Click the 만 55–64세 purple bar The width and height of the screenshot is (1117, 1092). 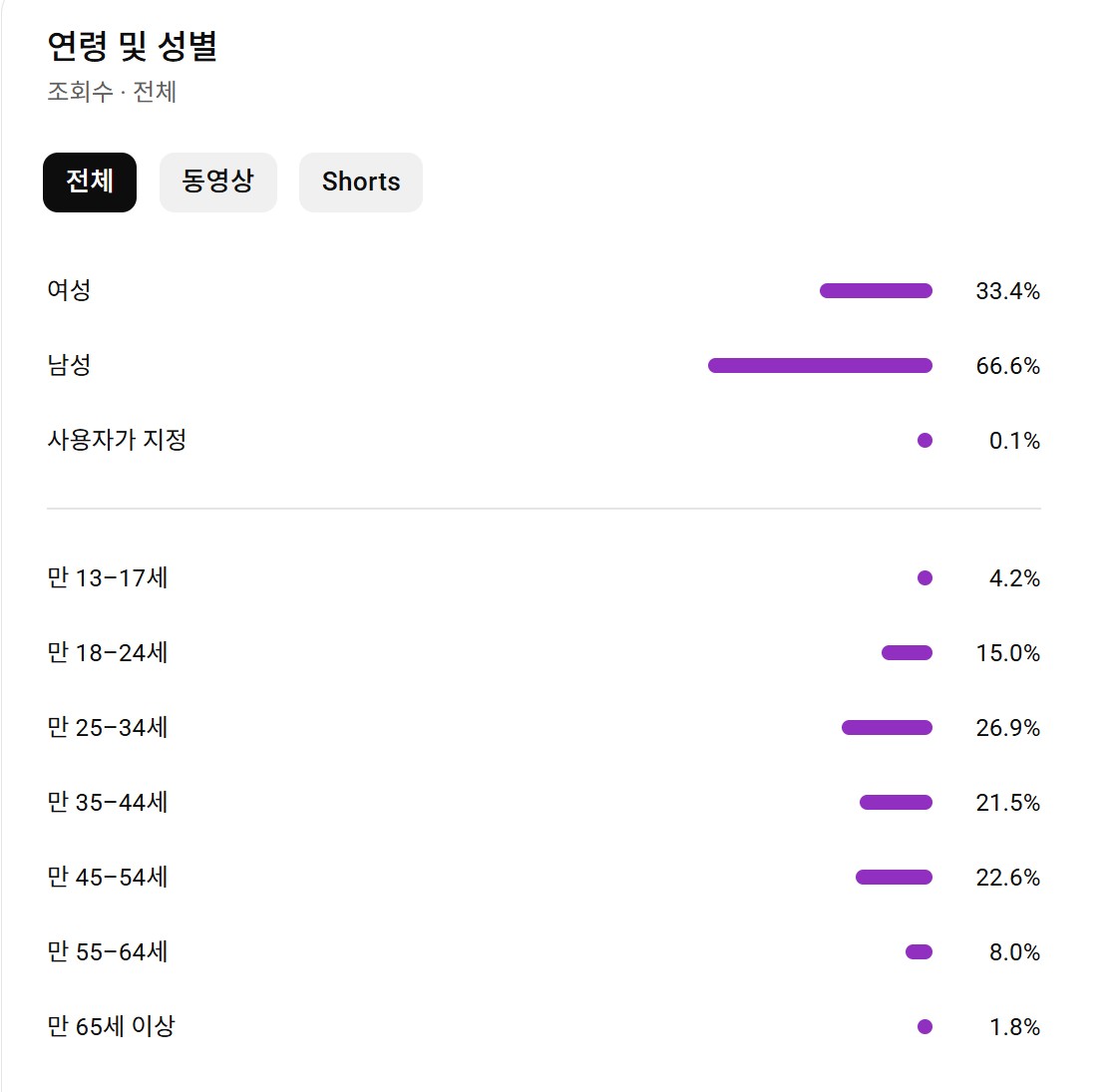click(x=919, y=952)
